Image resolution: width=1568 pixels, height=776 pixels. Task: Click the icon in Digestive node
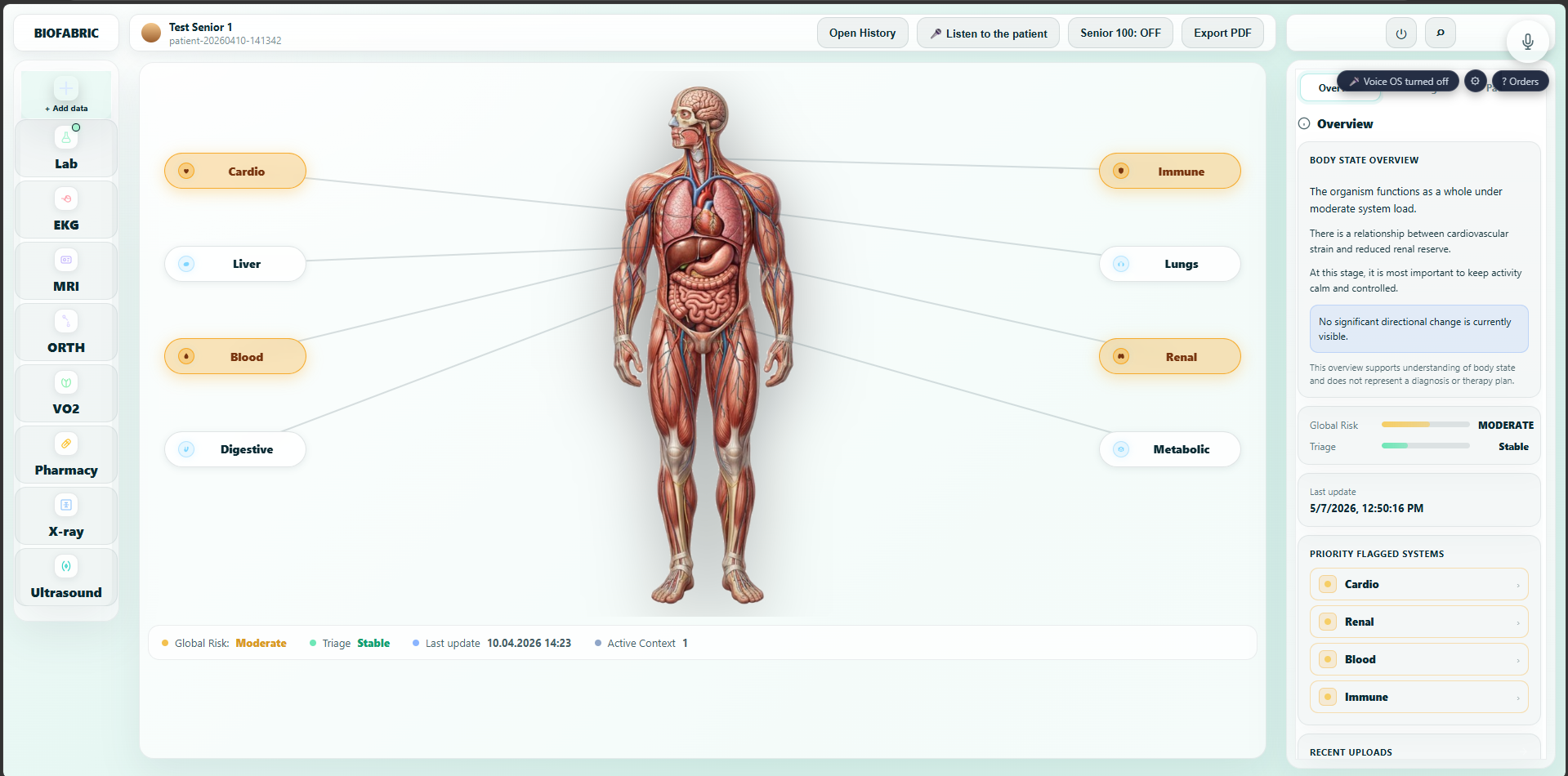coord(186,449)
